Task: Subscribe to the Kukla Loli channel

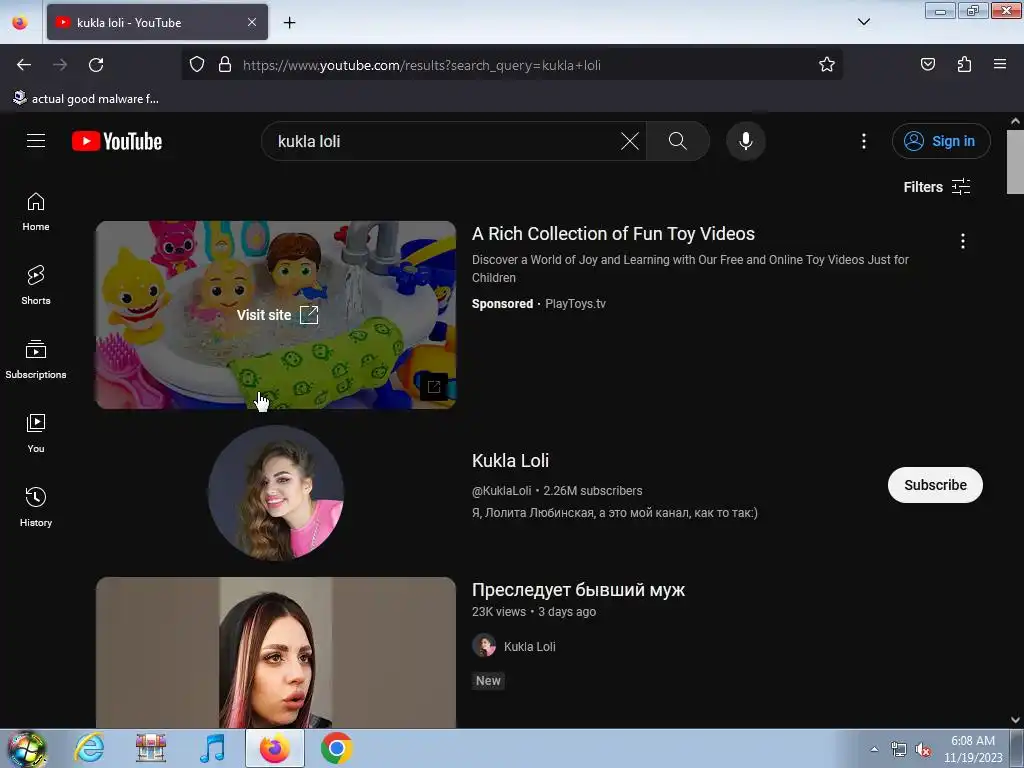Action: [935, 485]
